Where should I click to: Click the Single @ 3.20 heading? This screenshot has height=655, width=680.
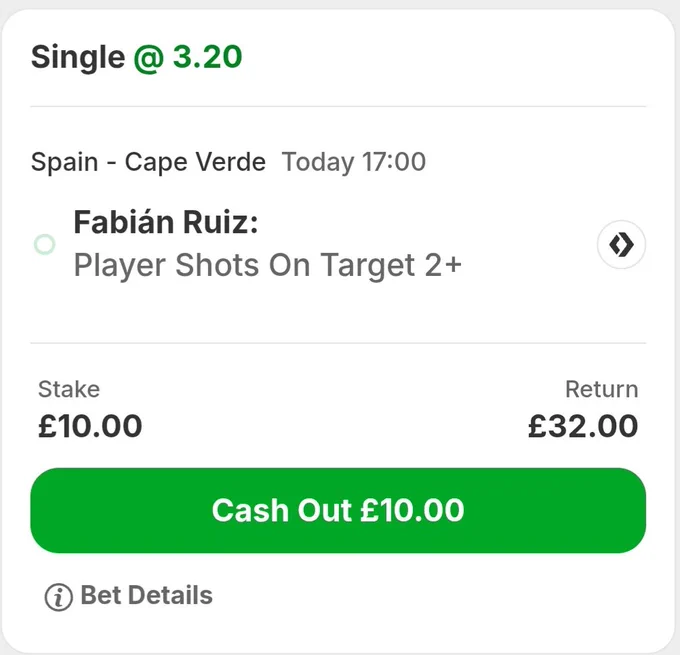(136, 57)
